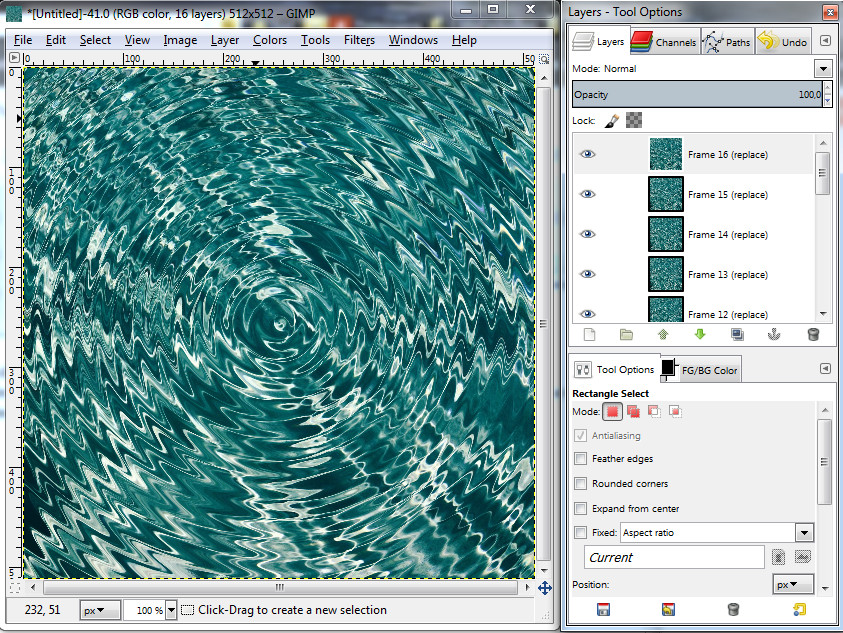This screenshot has height=633, width=843.
Task: Toggle Expand from center
Action: tap(580, 508)
